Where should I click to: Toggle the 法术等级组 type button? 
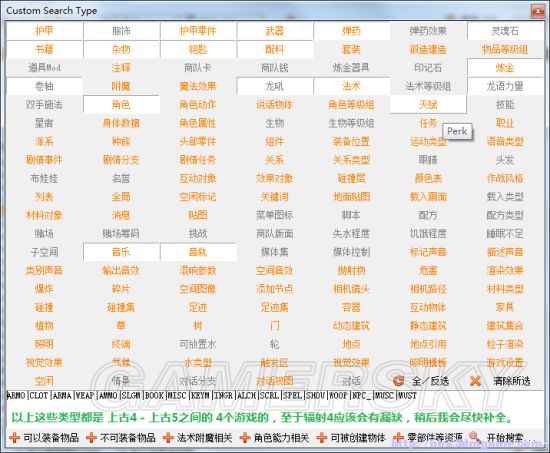[428, 86]
